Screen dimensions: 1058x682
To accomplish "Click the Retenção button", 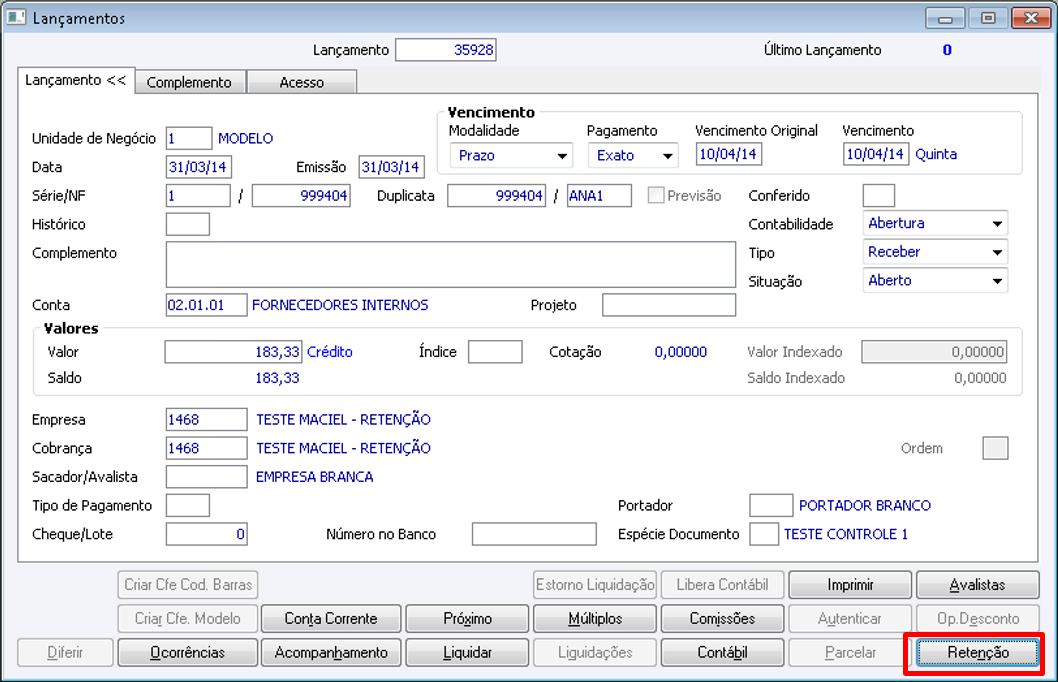I will [x=978, y=653].
